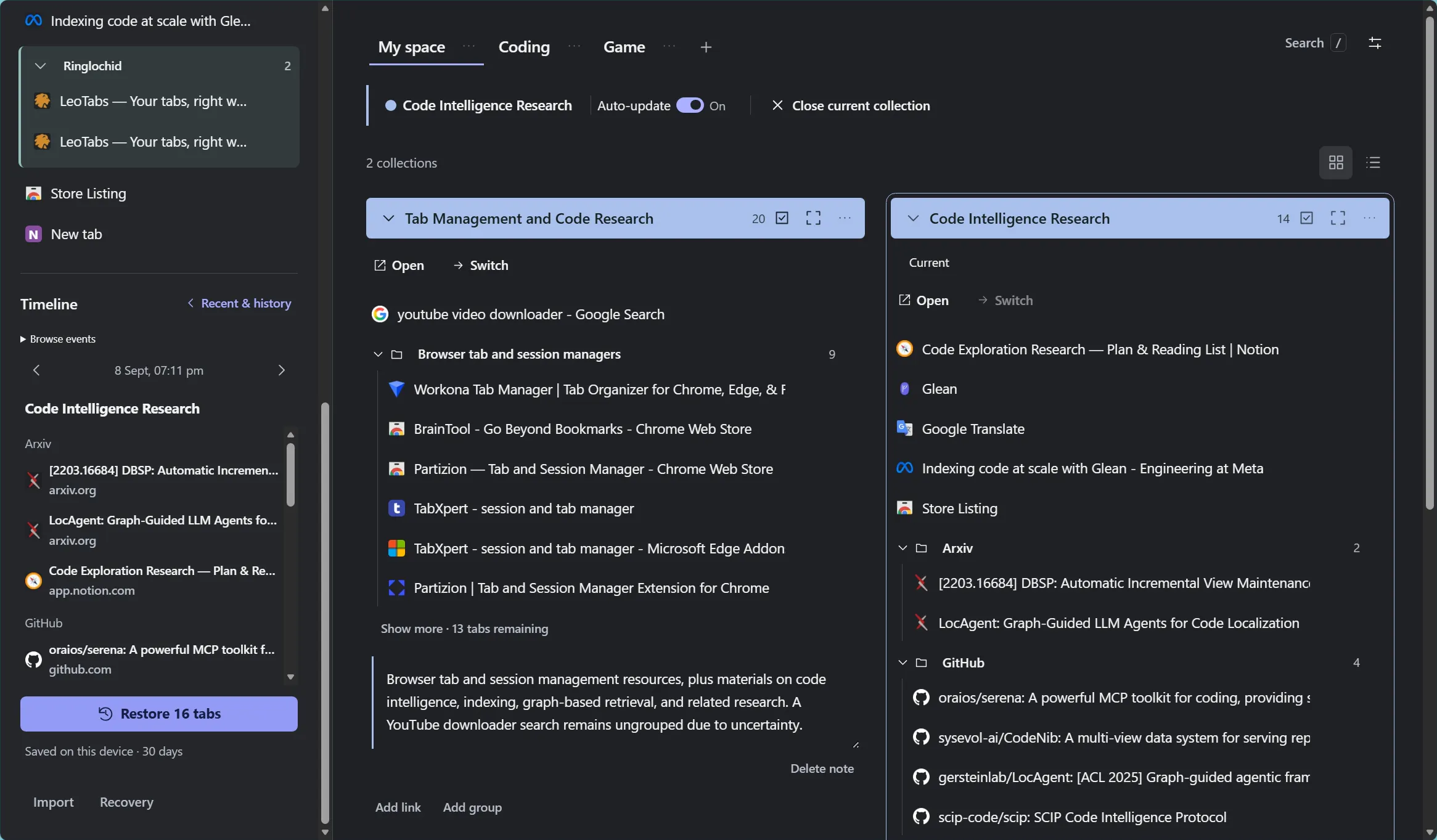Click the main page vertical scrollbar thumb
The width and height of the screenshot is (1437, 840).
1430,262
